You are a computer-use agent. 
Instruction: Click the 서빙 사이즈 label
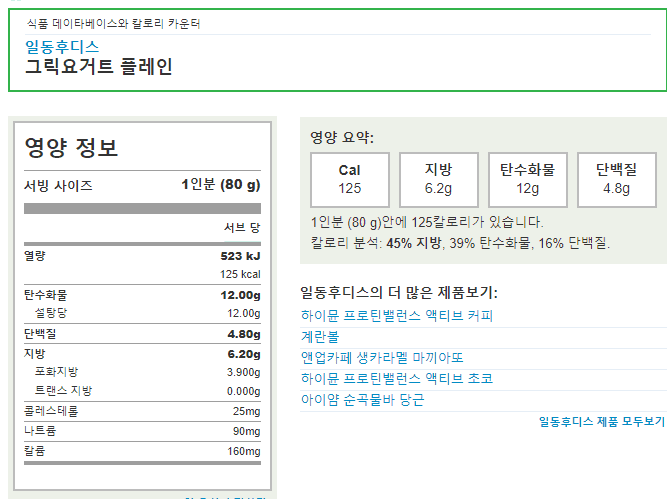point(58,185)
